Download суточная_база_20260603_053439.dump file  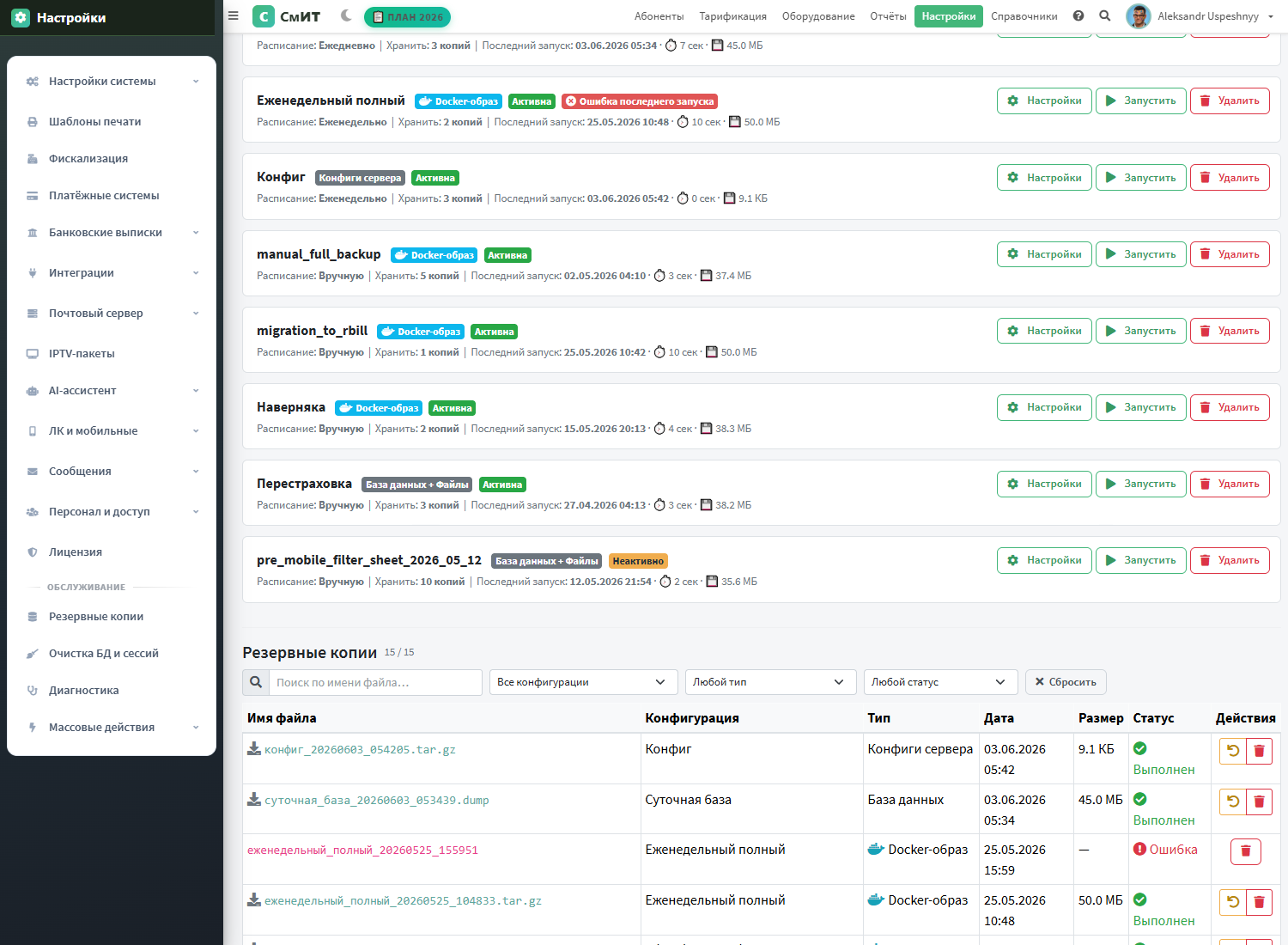[368, 801]
